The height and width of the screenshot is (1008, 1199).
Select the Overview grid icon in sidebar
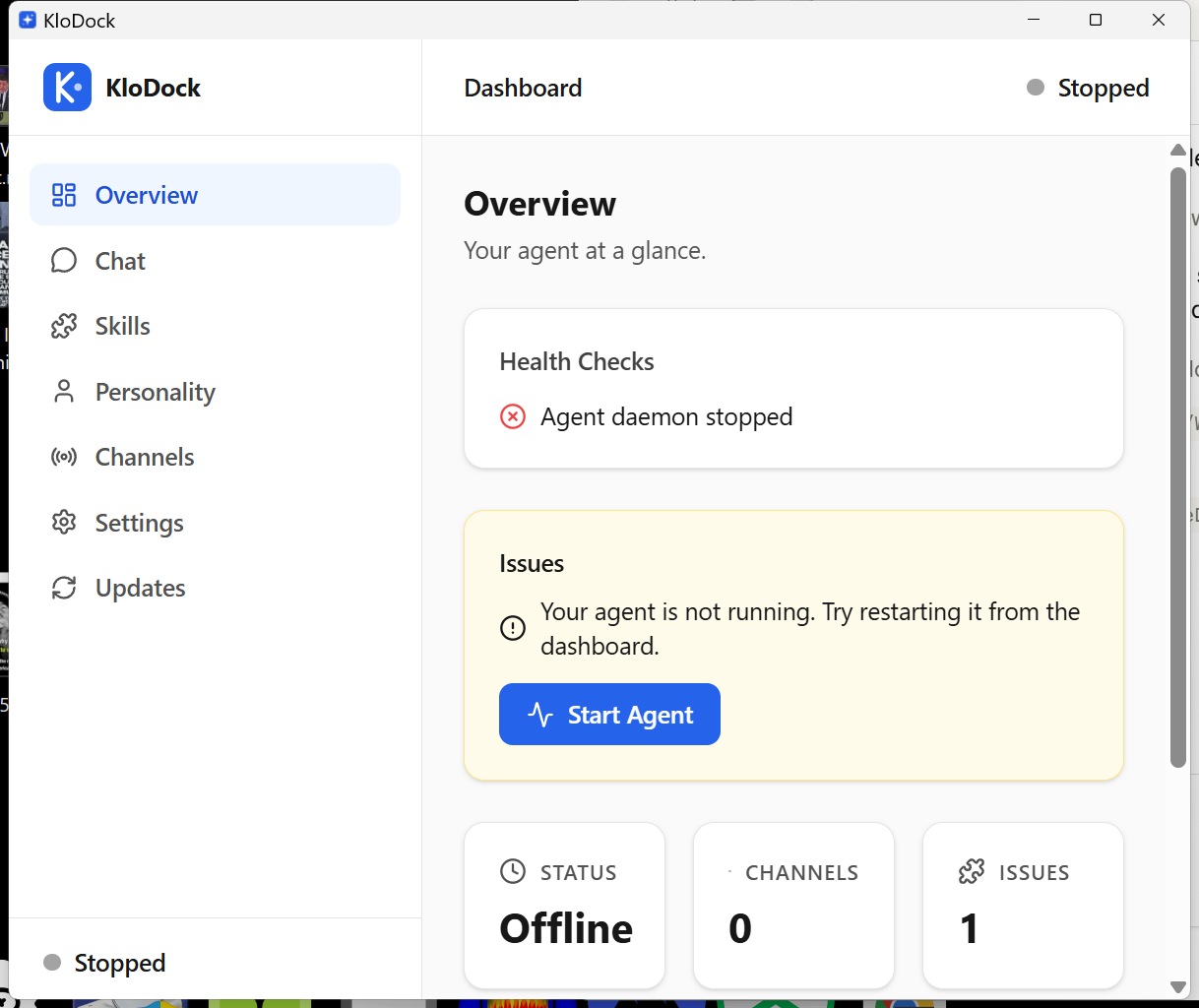63,195
